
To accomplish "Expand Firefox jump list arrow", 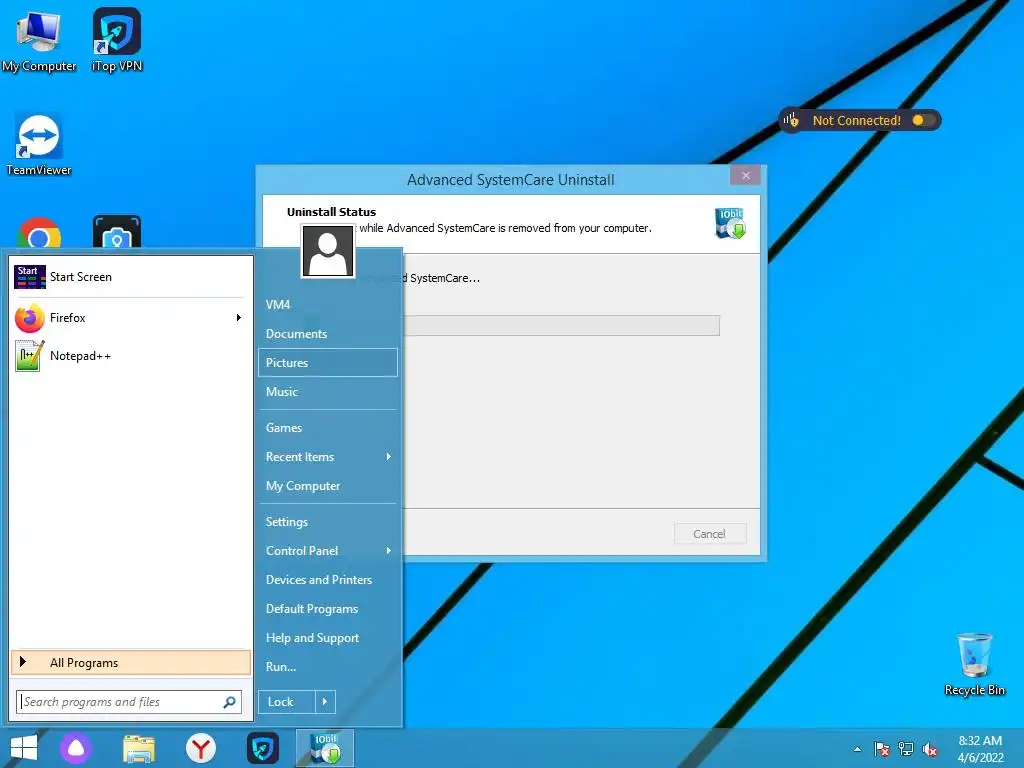I will 239,317.
